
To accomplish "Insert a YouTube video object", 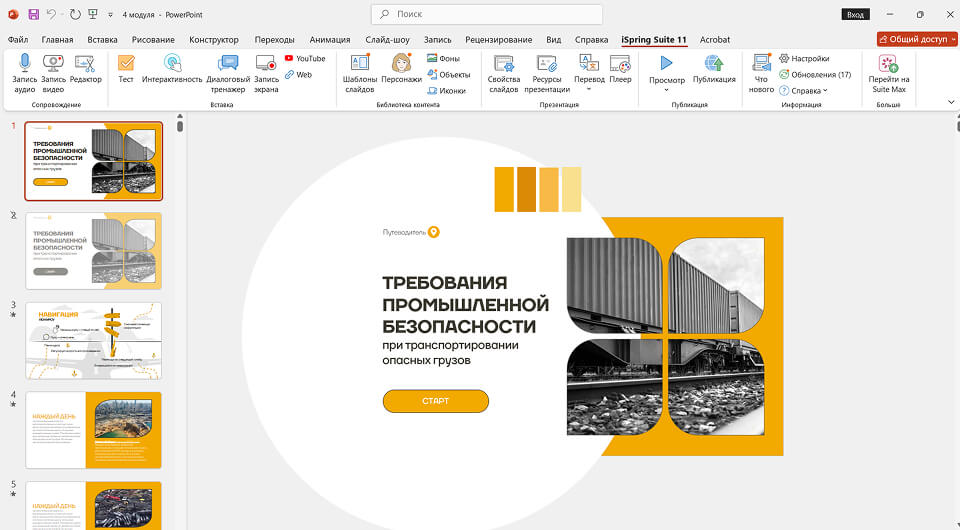I will pyautogui.click(x=304, y=59).
